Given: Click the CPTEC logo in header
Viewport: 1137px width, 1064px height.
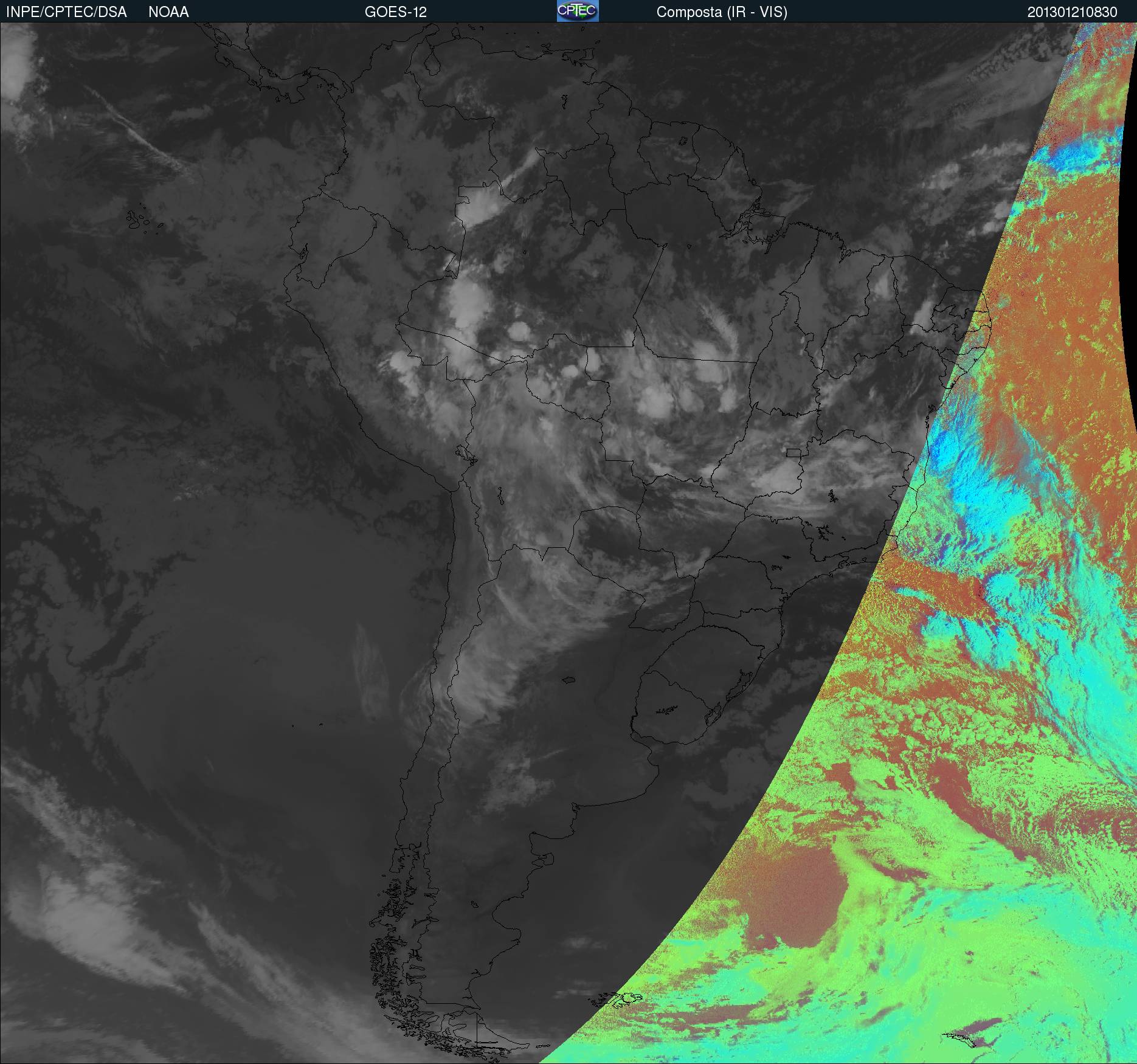Looking at the screenshot, I should 578,11.
